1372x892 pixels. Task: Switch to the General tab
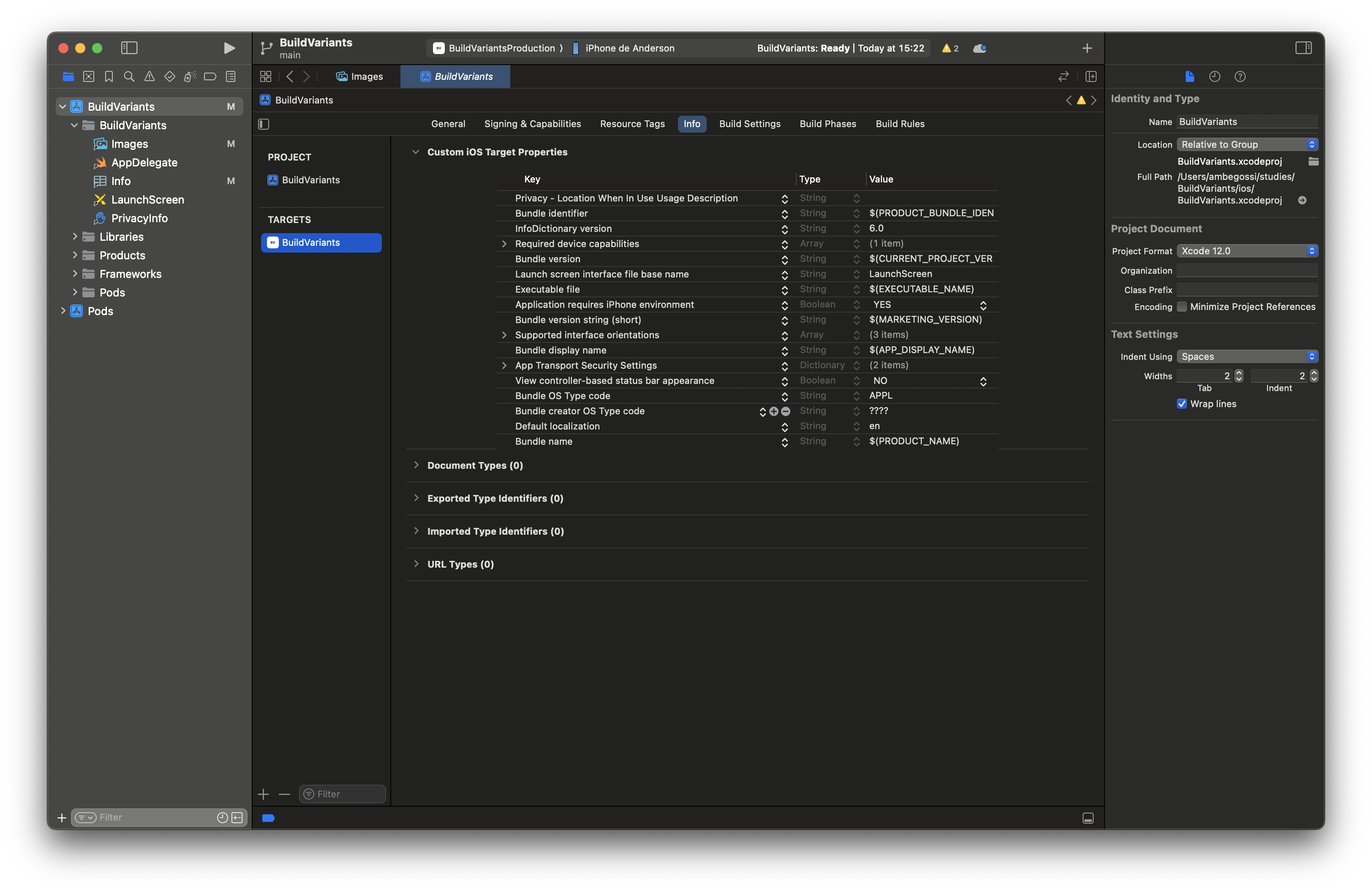448,124
